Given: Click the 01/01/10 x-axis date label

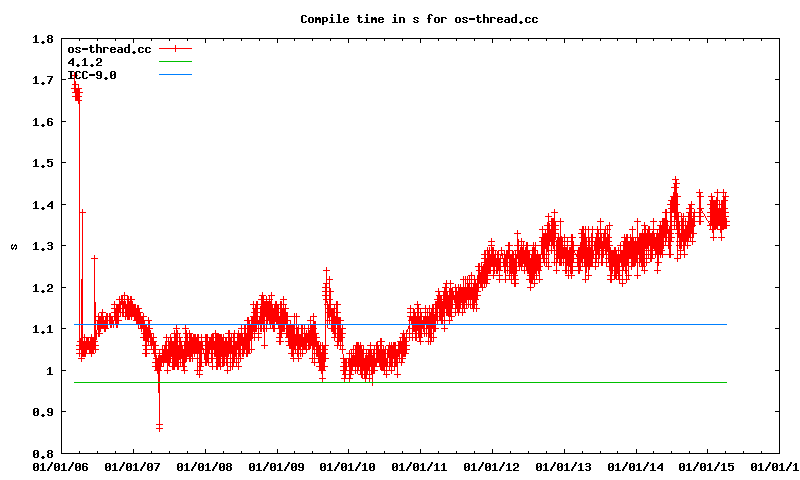Looking at the screenshot, I should click(x=348, y=466).
